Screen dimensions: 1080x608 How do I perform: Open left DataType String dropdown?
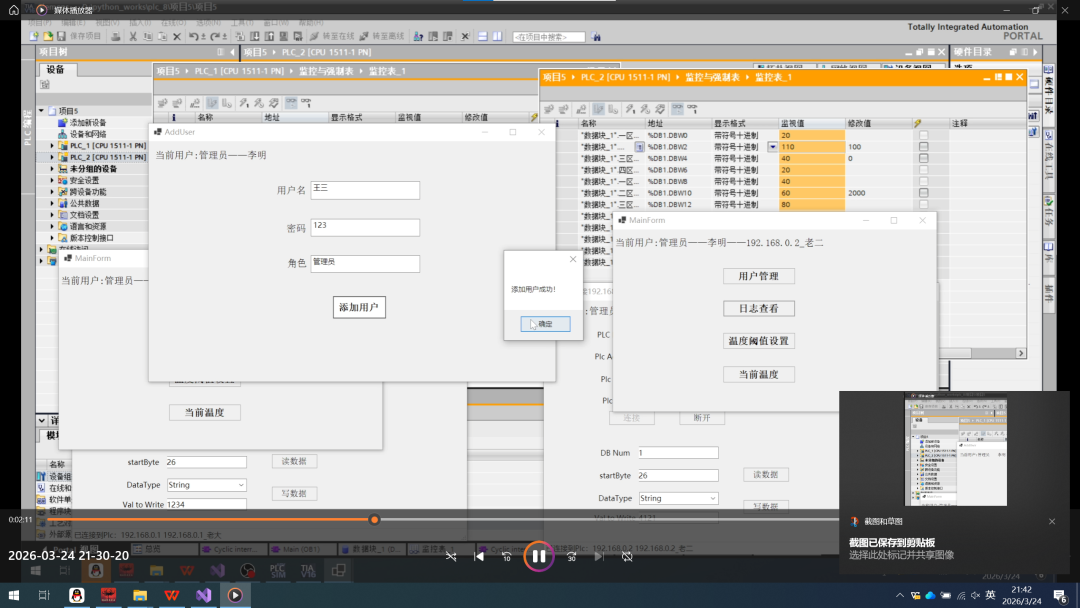tap(240, 485)
